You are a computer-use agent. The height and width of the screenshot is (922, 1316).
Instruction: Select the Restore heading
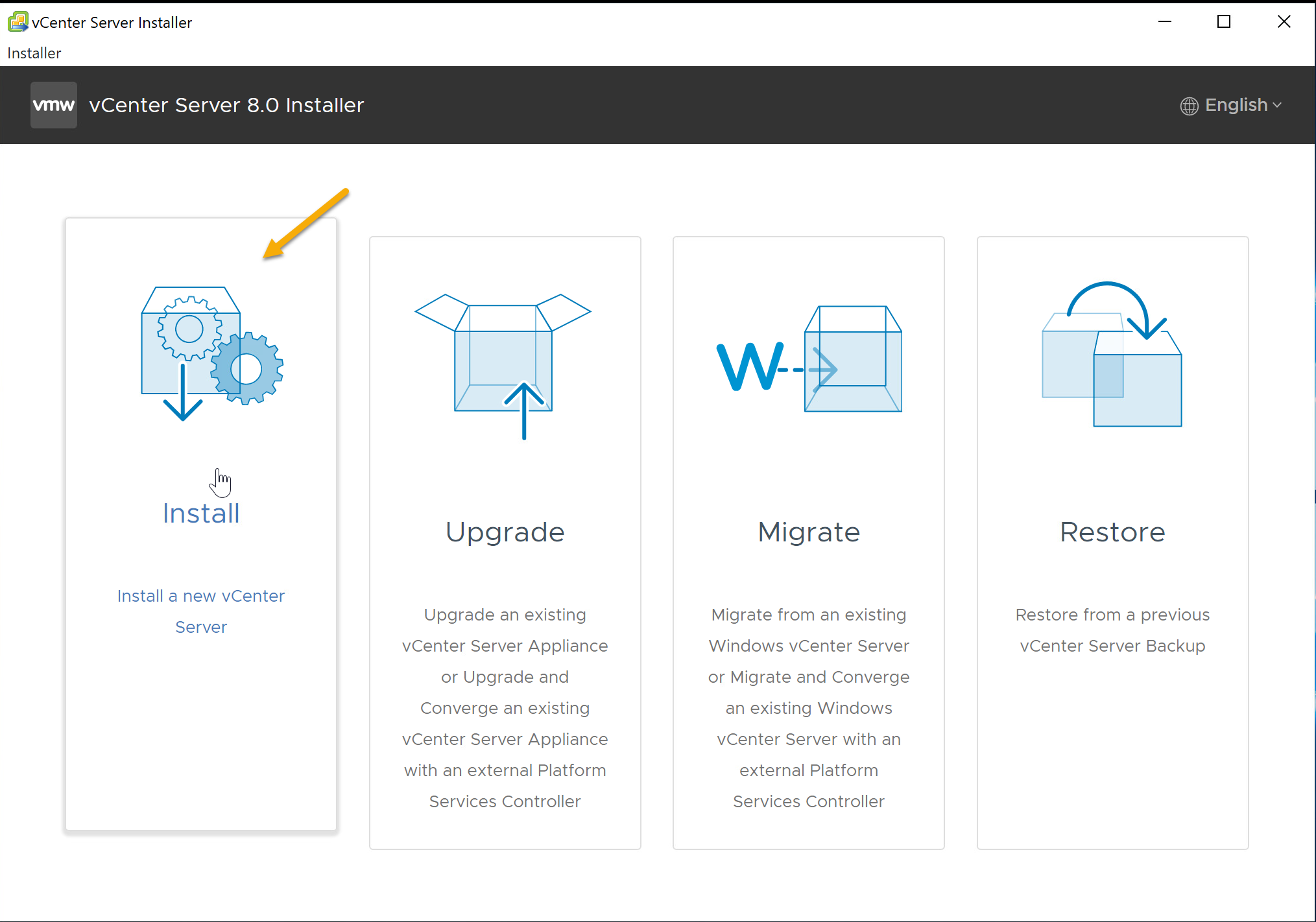1112,532
